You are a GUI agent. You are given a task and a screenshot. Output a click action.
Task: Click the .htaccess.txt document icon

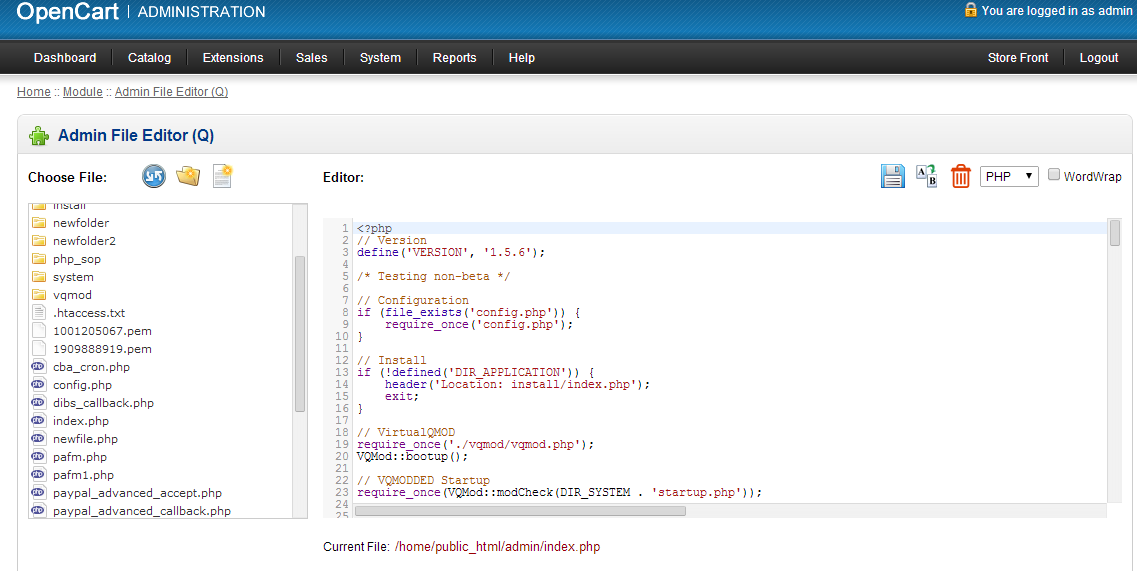(39, 313)
